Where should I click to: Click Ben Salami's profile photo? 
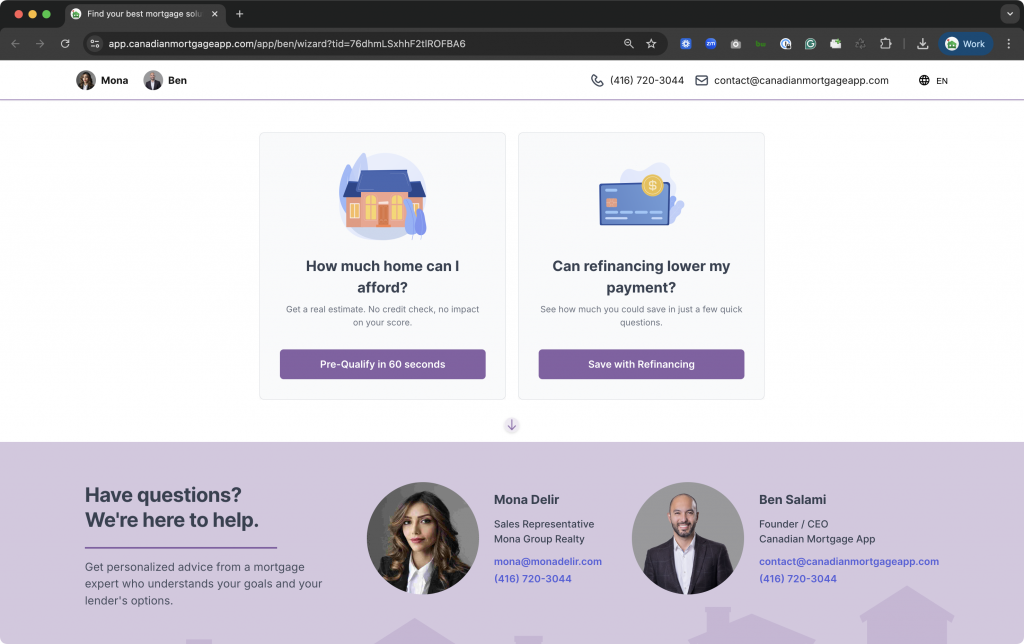pyautogui.click(x=687, y=538)
